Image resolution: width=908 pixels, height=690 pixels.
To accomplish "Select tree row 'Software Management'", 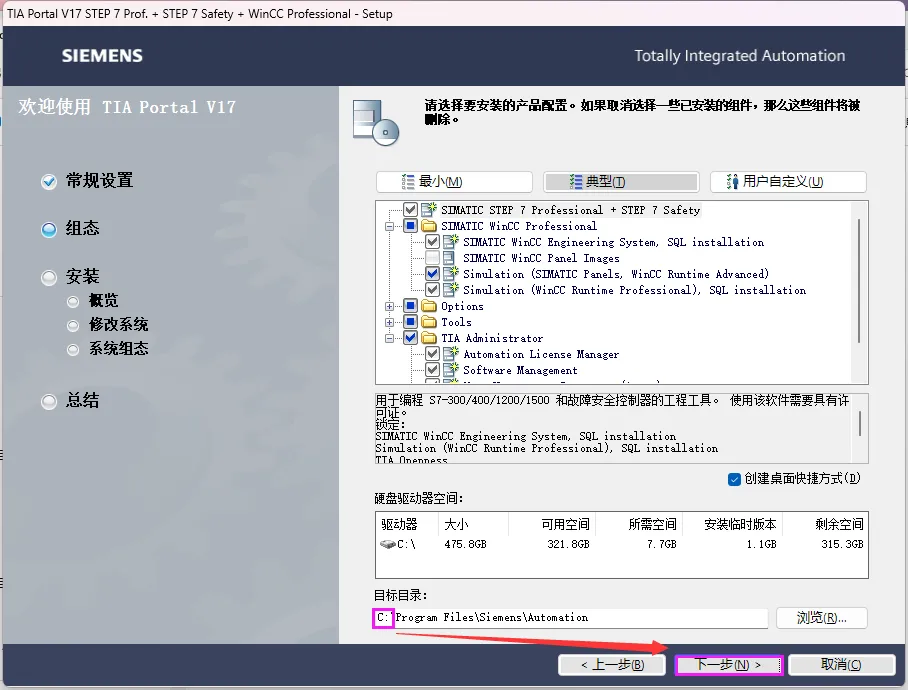I will [520, 370].
